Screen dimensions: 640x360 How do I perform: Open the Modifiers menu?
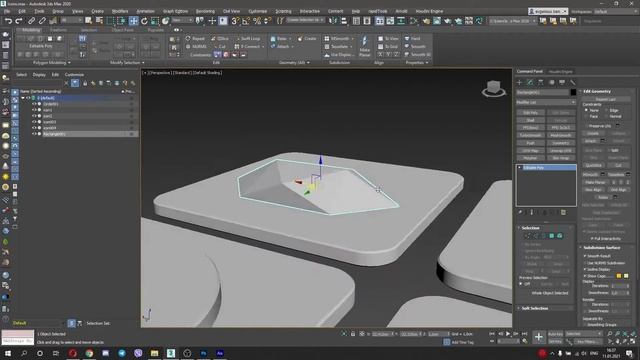pyautogui.click(x=120, y=11)
